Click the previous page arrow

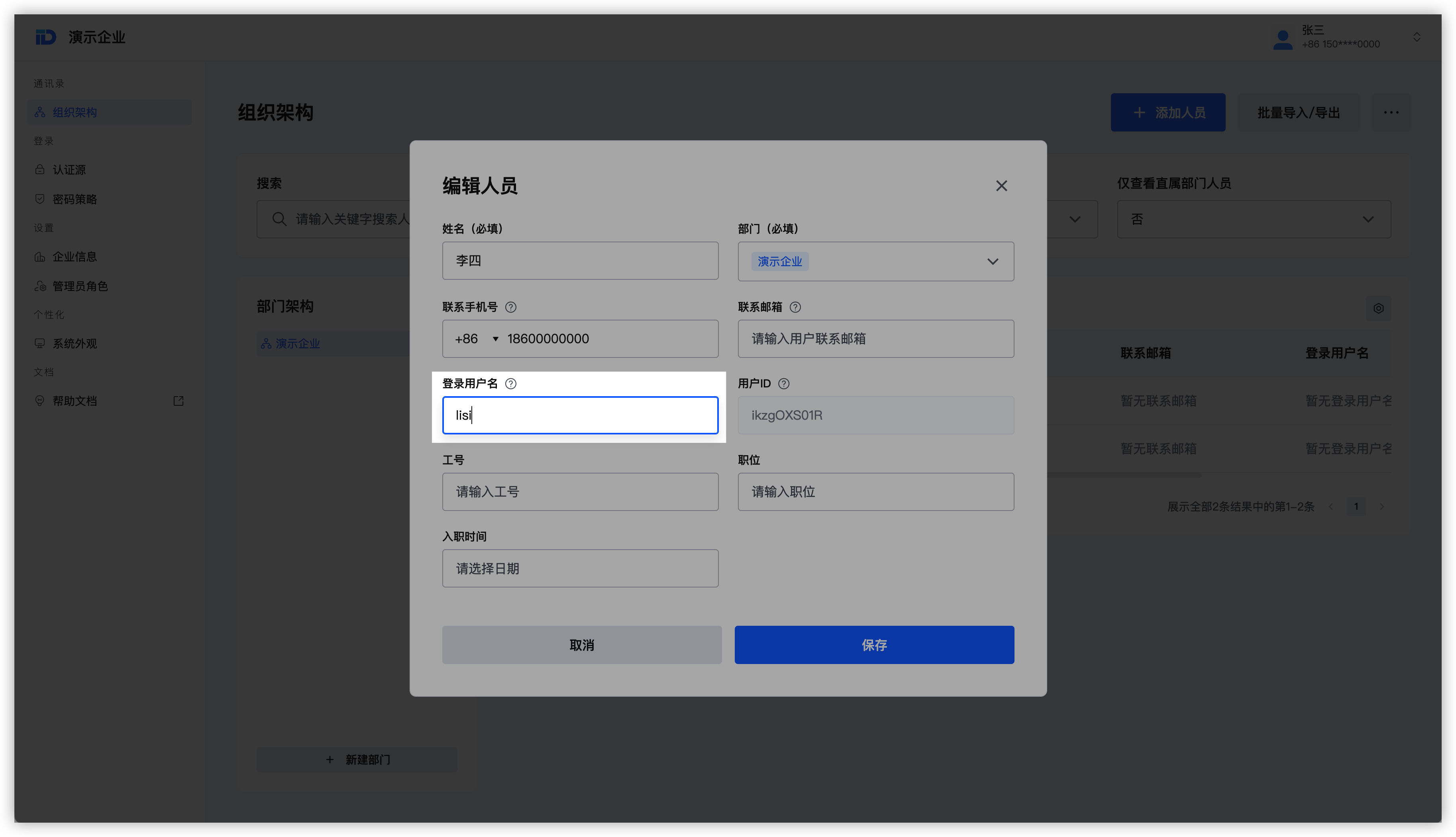point(1330,507)
